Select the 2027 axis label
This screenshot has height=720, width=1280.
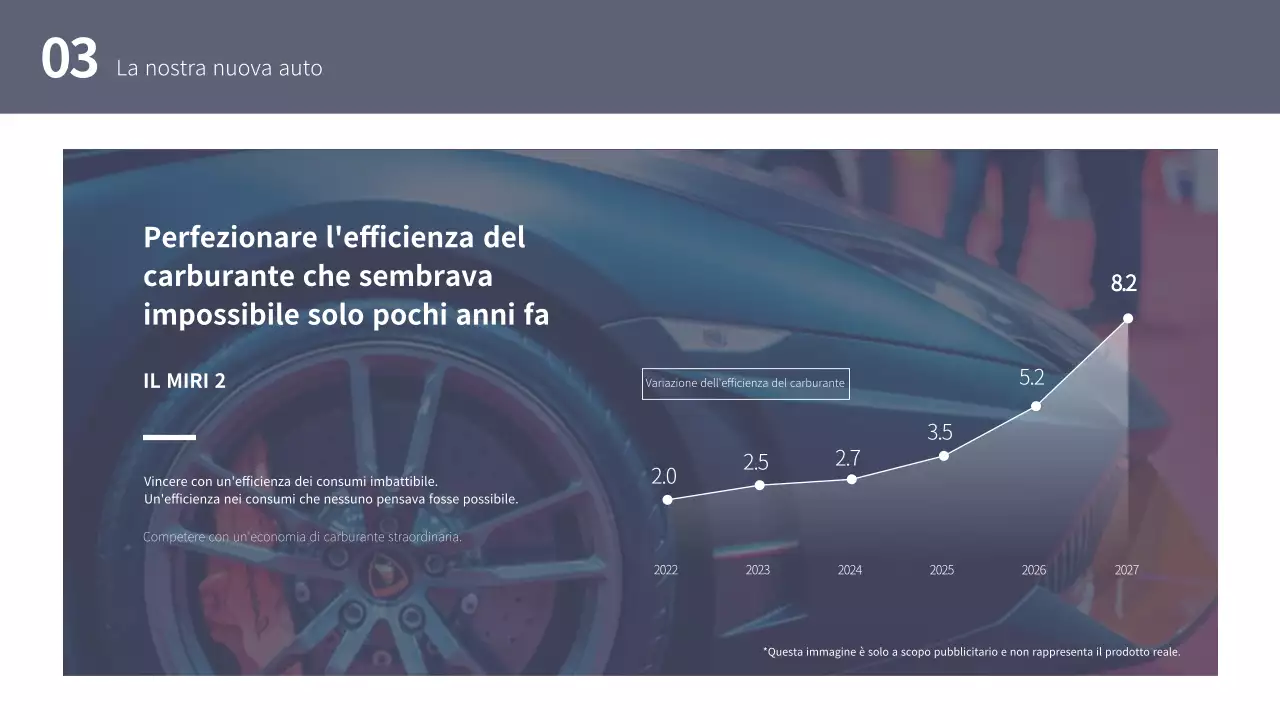pos(1126,570)
